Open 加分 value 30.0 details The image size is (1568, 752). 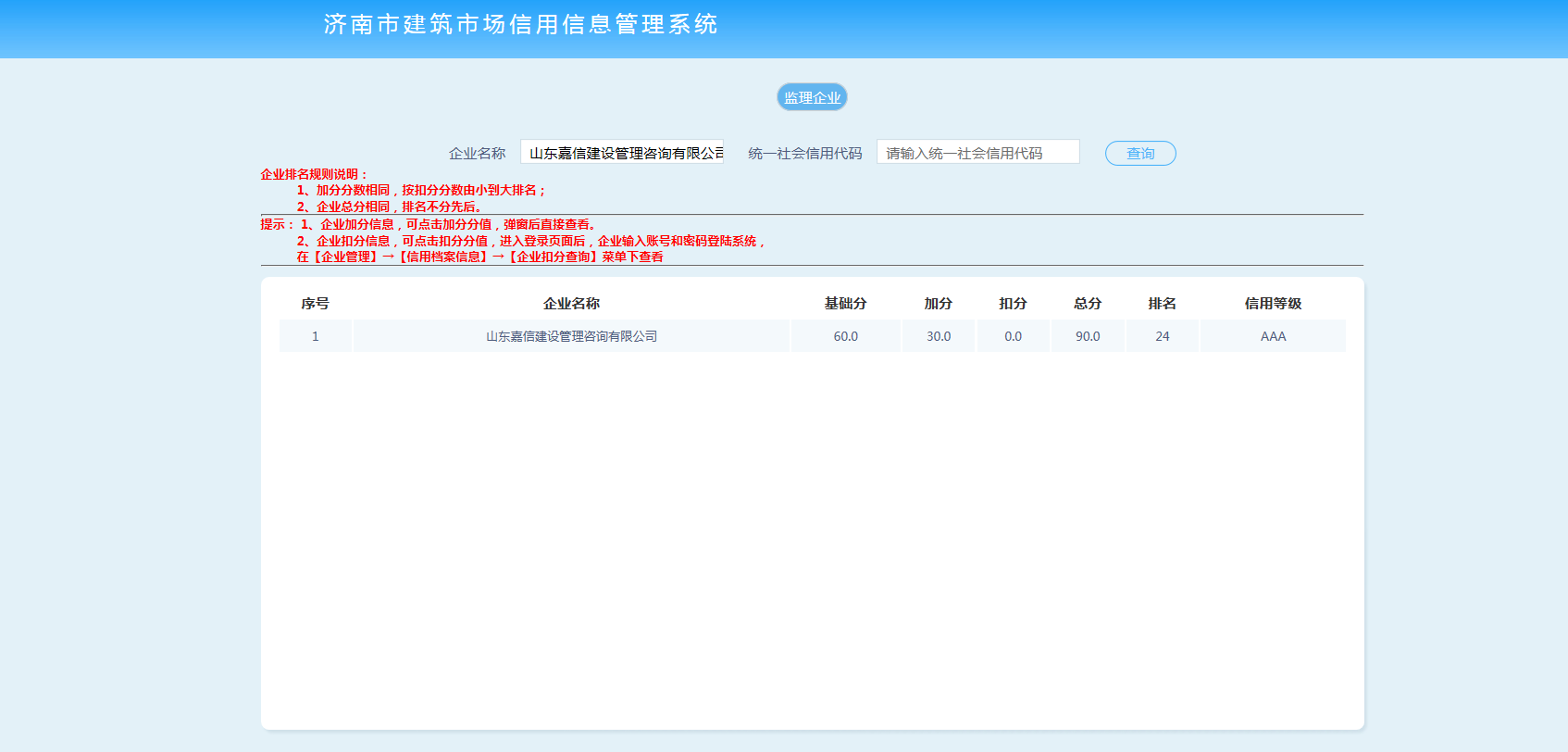pyautogui.click(x=939, y=336)
